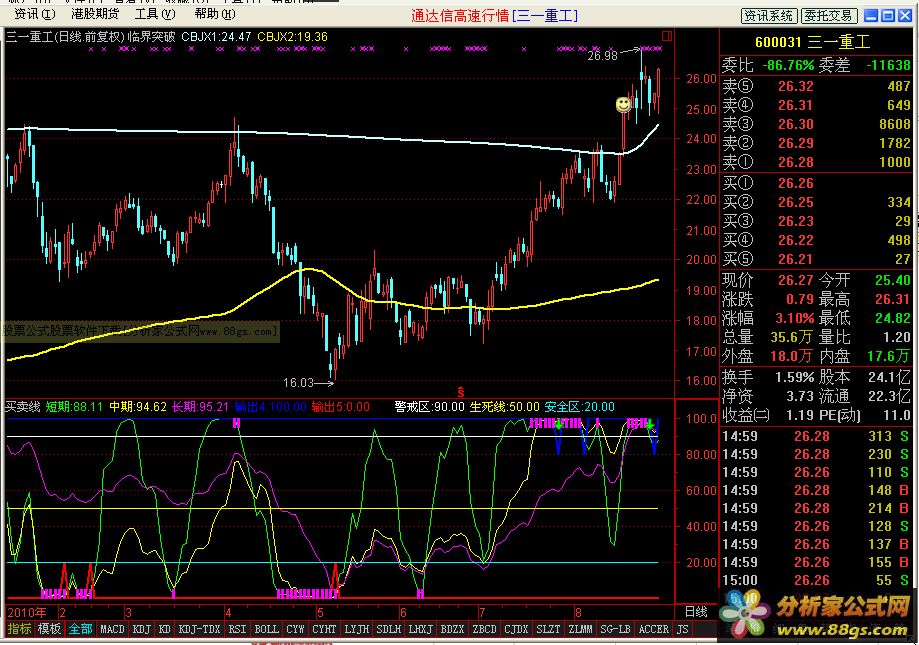
Task: Click the 警戒区:90.00 label
Action: pos(429,407)
